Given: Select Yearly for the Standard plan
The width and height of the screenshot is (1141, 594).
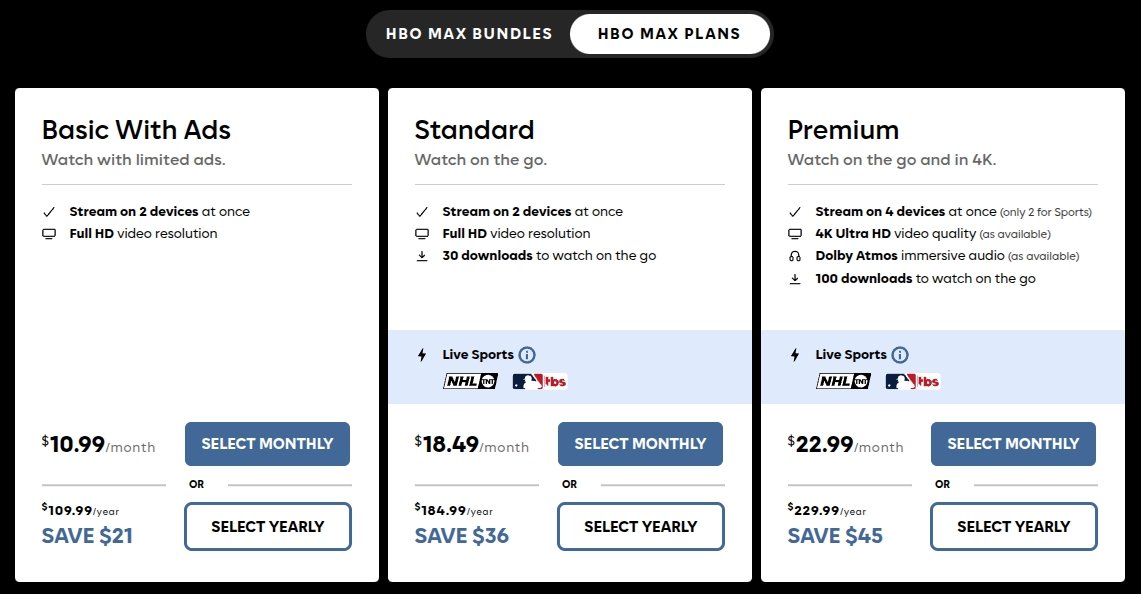Looking at the screenshot, I should (x=640, y=526).
